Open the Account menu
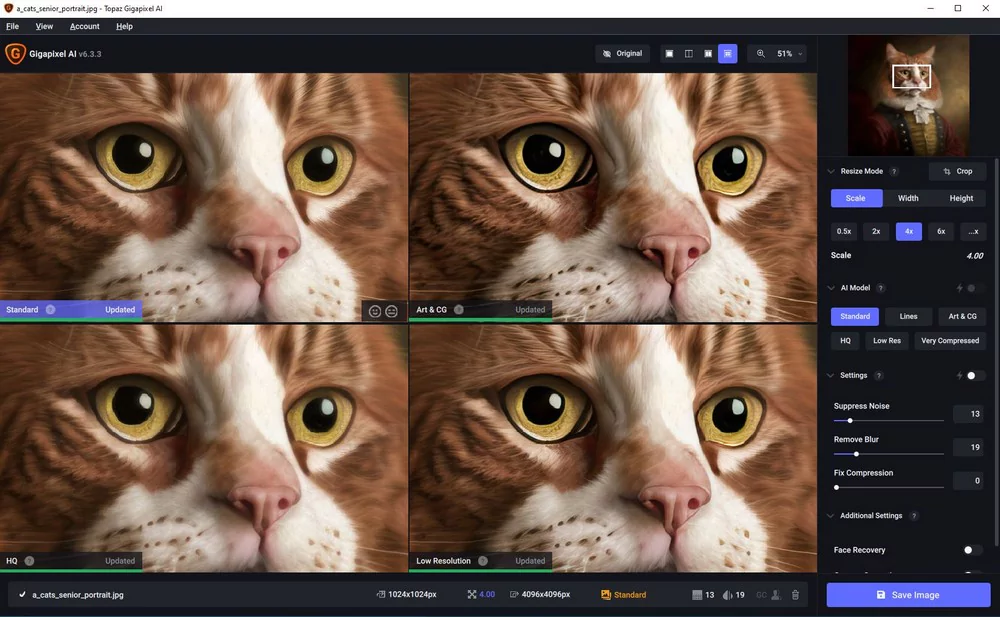 (x=84, y=26)
